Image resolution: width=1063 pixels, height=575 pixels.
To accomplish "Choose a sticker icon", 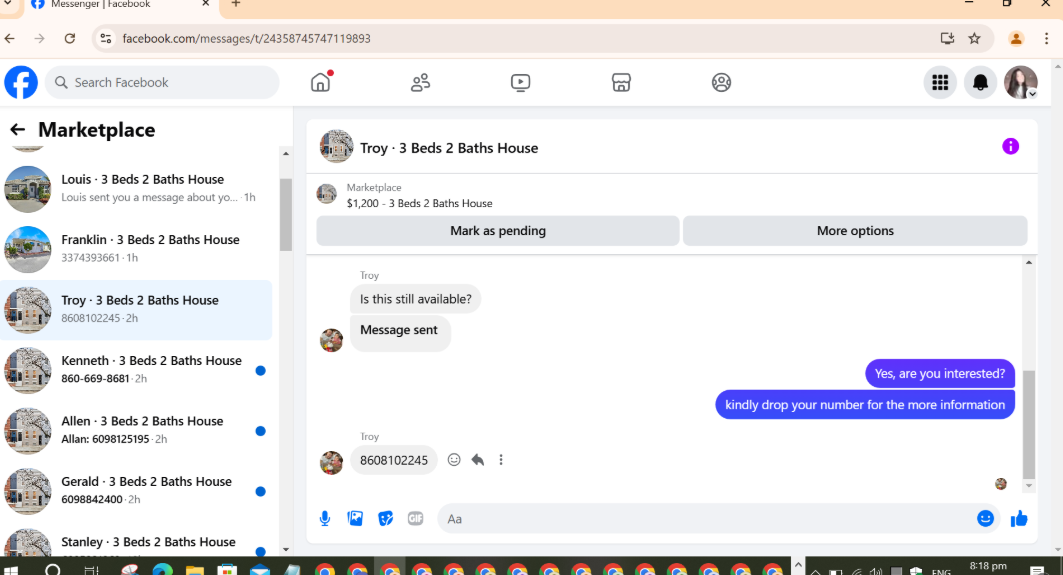I will pos(385,519).
